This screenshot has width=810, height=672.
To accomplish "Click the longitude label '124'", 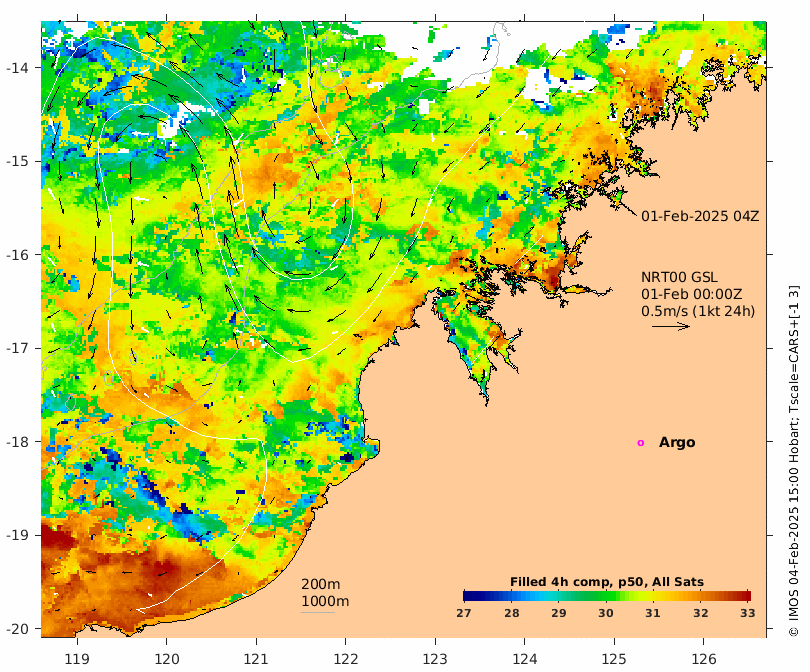I will tap(525, 659).
